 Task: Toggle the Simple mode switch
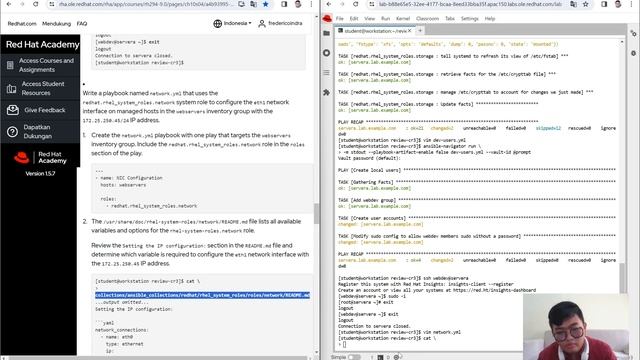[x=354, y=357]
